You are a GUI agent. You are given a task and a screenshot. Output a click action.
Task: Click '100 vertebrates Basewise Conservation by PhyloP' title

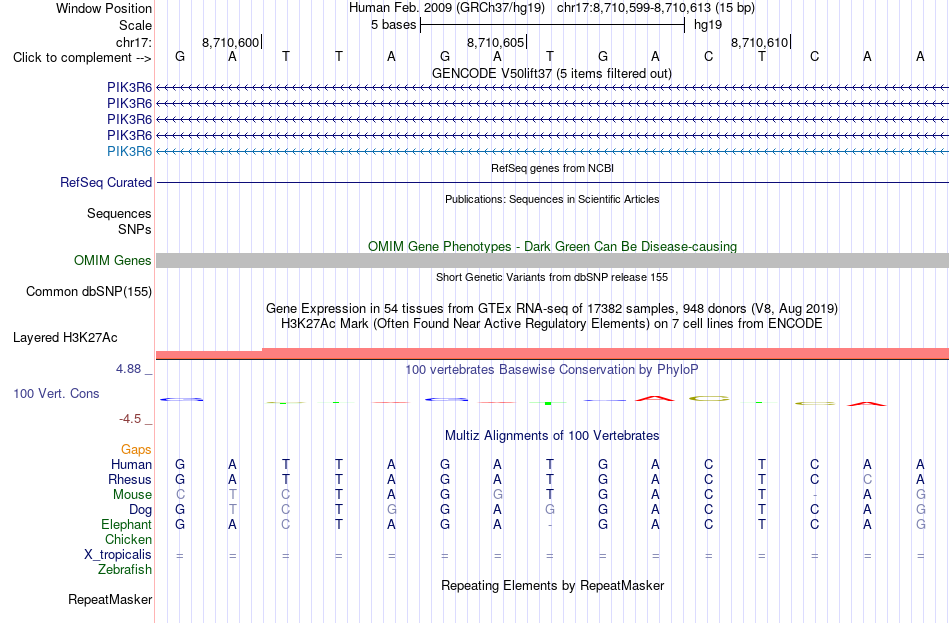click(552, 370)
